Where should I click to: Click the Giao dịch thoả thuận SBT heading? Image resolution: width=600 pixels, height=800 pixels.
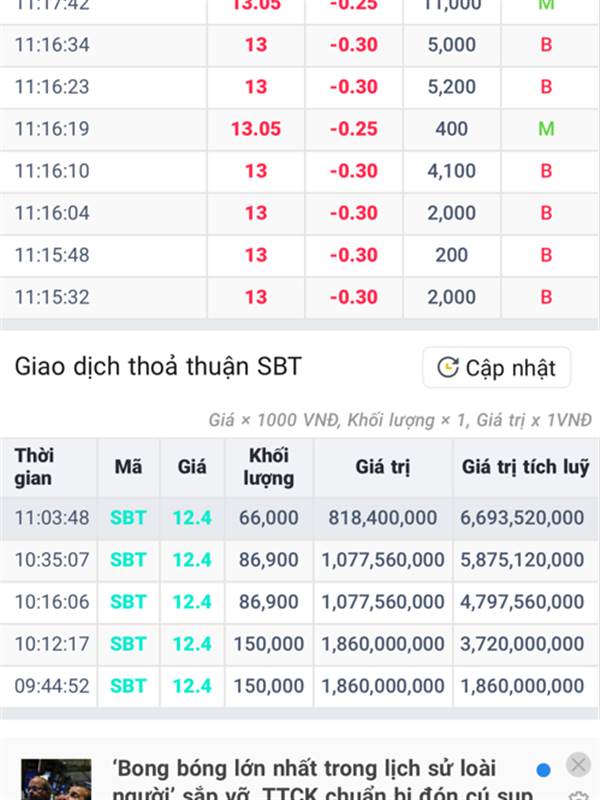coord(158,366)
